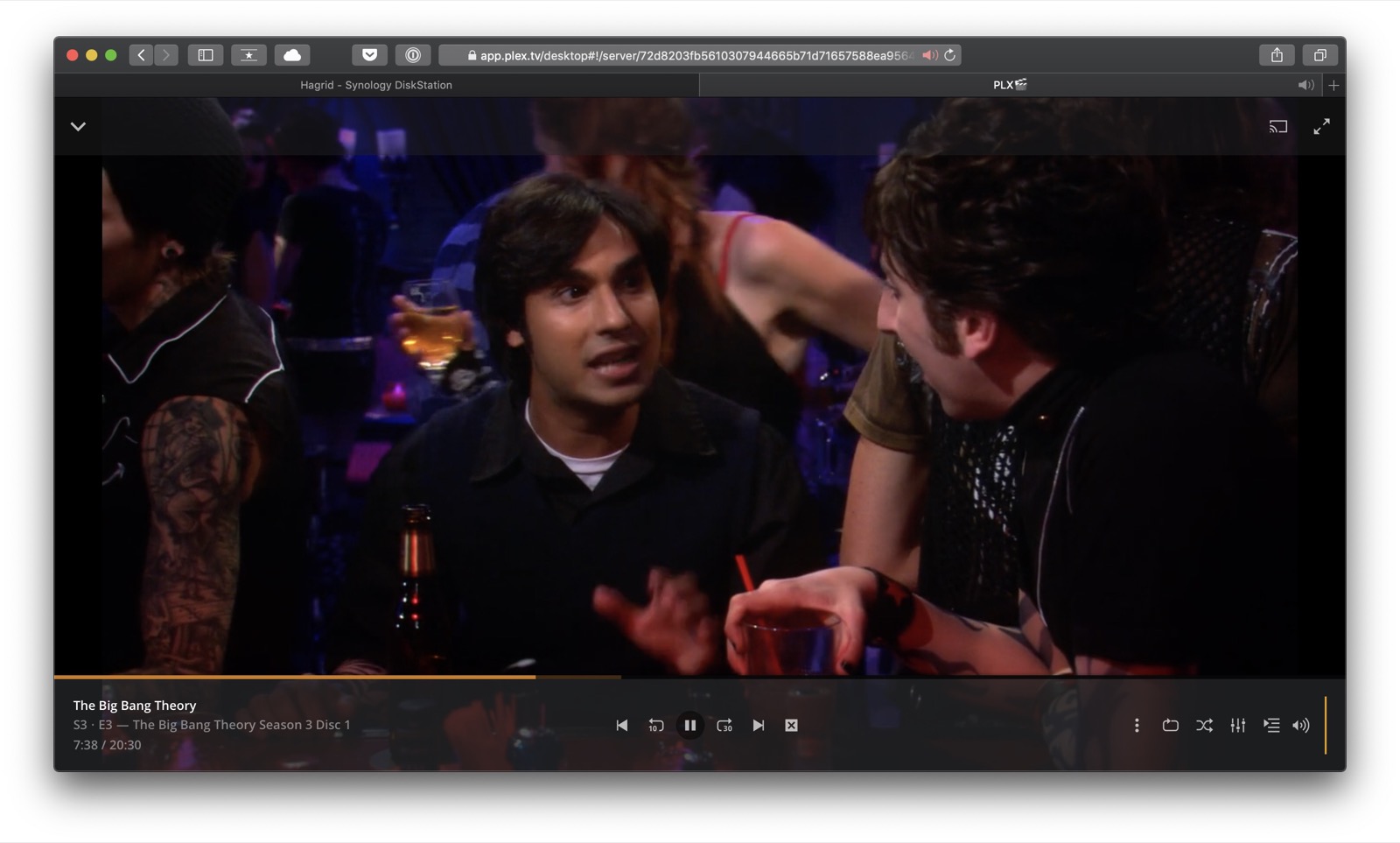Mute audio via address bar speaker icon
Viewport: 1400px width, 843px height.
(929, 55)
